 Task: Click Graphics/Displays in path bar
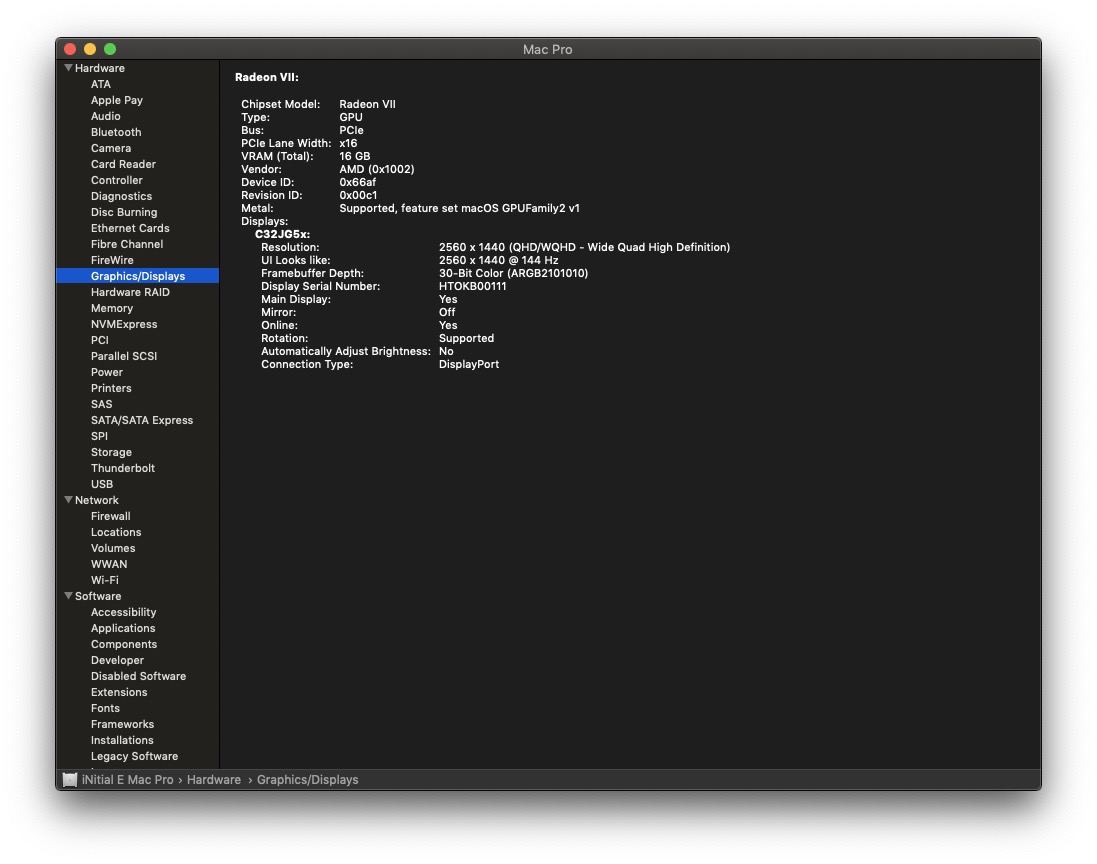click(x=307, y=779)
